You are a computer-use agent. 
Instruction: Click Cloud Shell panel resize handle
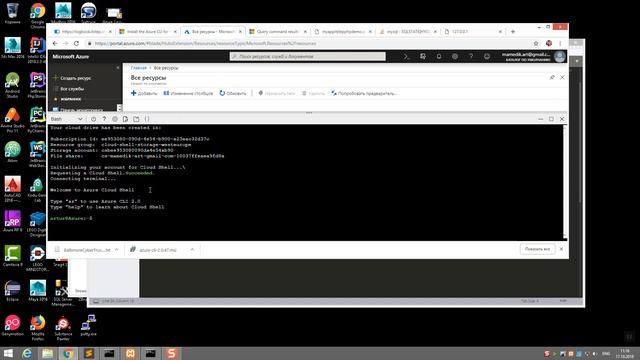(x=309, y=113)
